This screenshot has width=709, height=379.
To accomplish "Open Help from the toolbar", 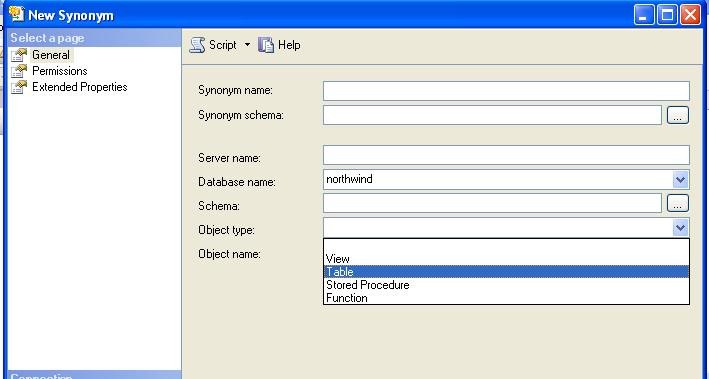I will (x=279, y=45).
